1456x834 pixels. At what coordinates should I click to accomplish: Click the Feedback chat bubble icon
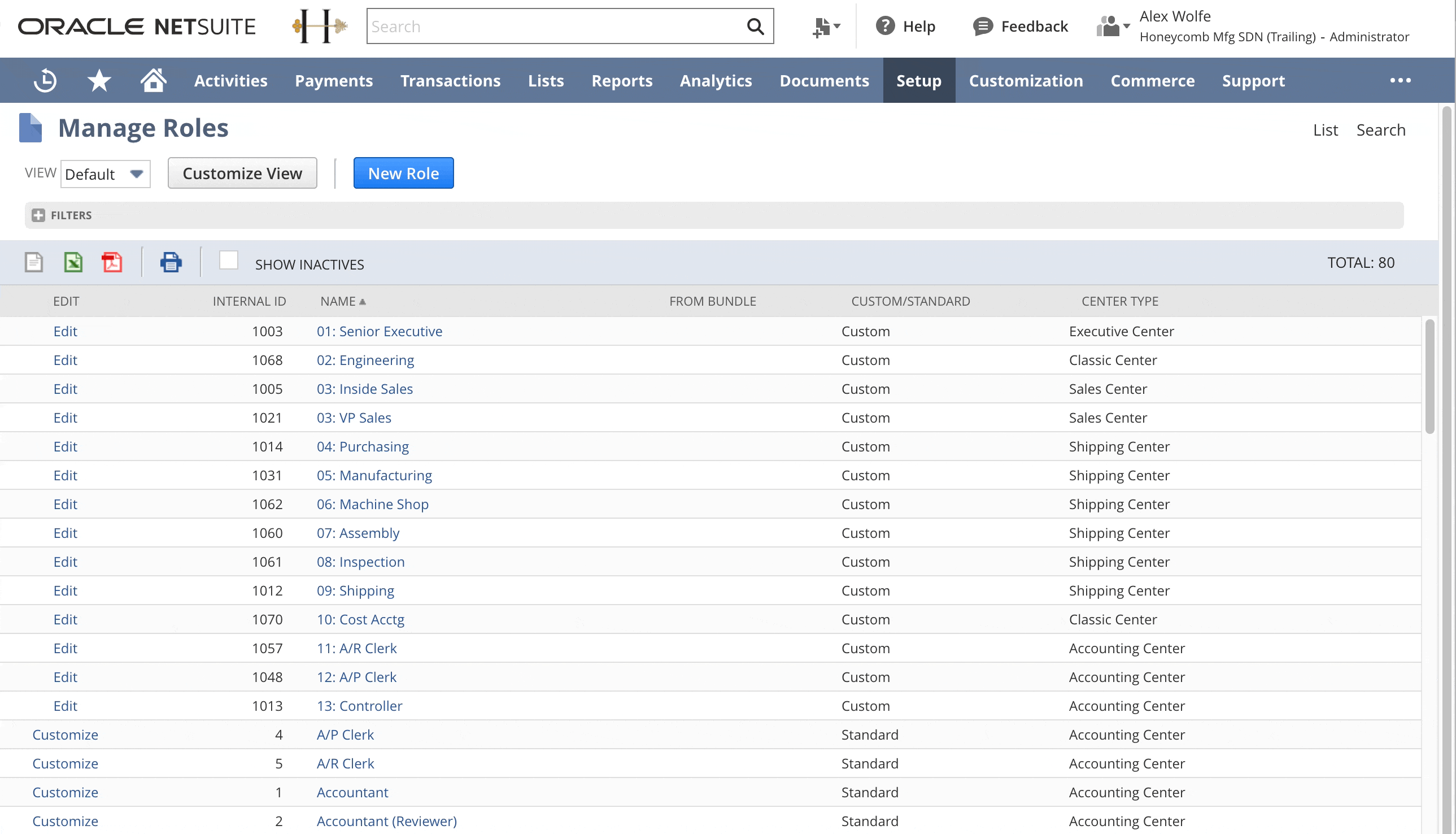(x=981, y=26)
